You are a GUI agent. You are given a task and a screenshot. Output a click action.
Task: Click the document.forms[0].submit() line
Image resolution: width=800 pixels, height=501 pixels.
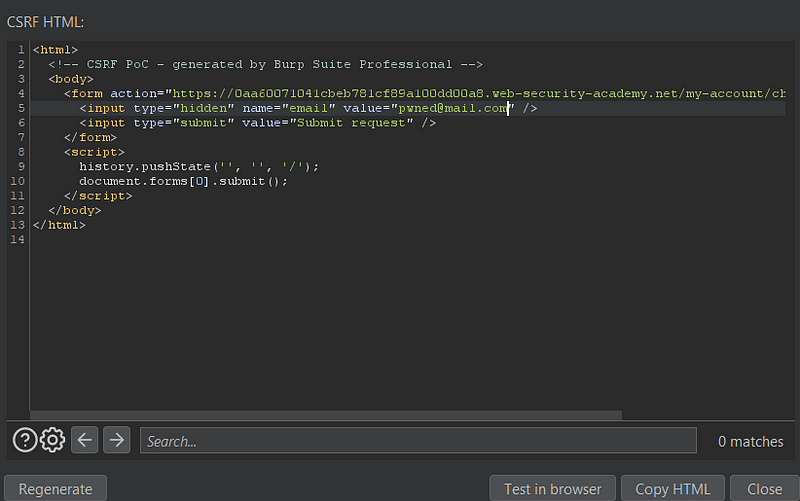(x=183, y=181)
